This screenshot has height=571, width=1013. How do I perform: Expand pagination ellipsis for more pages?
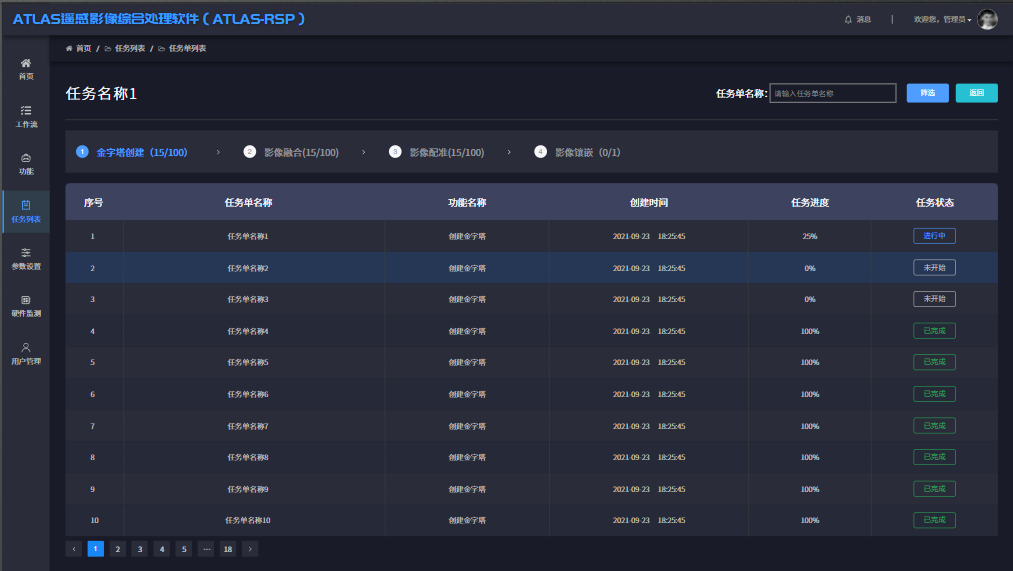[x=206, y=548]
